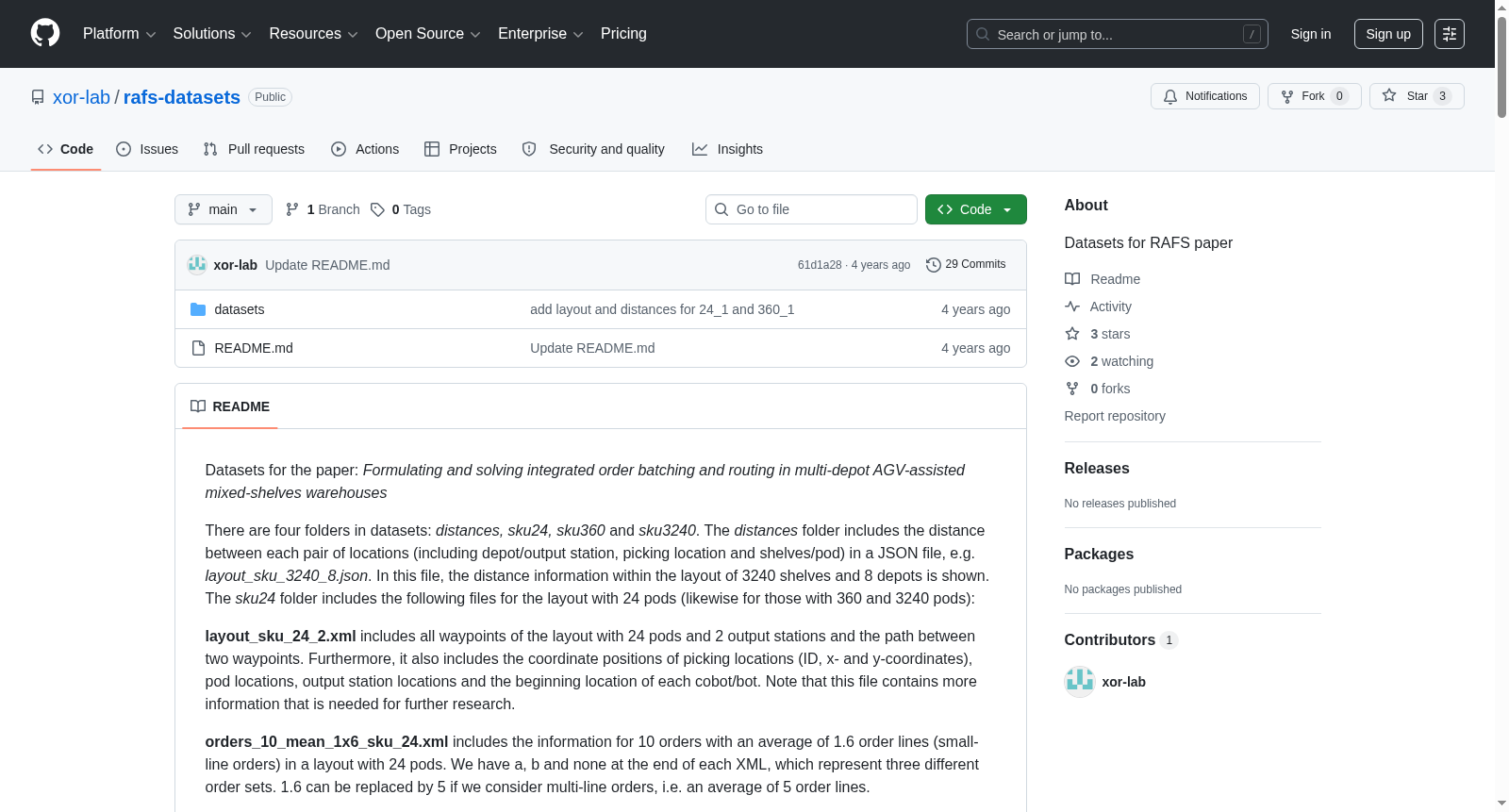Open the commit history clock icon

(934, 265)
